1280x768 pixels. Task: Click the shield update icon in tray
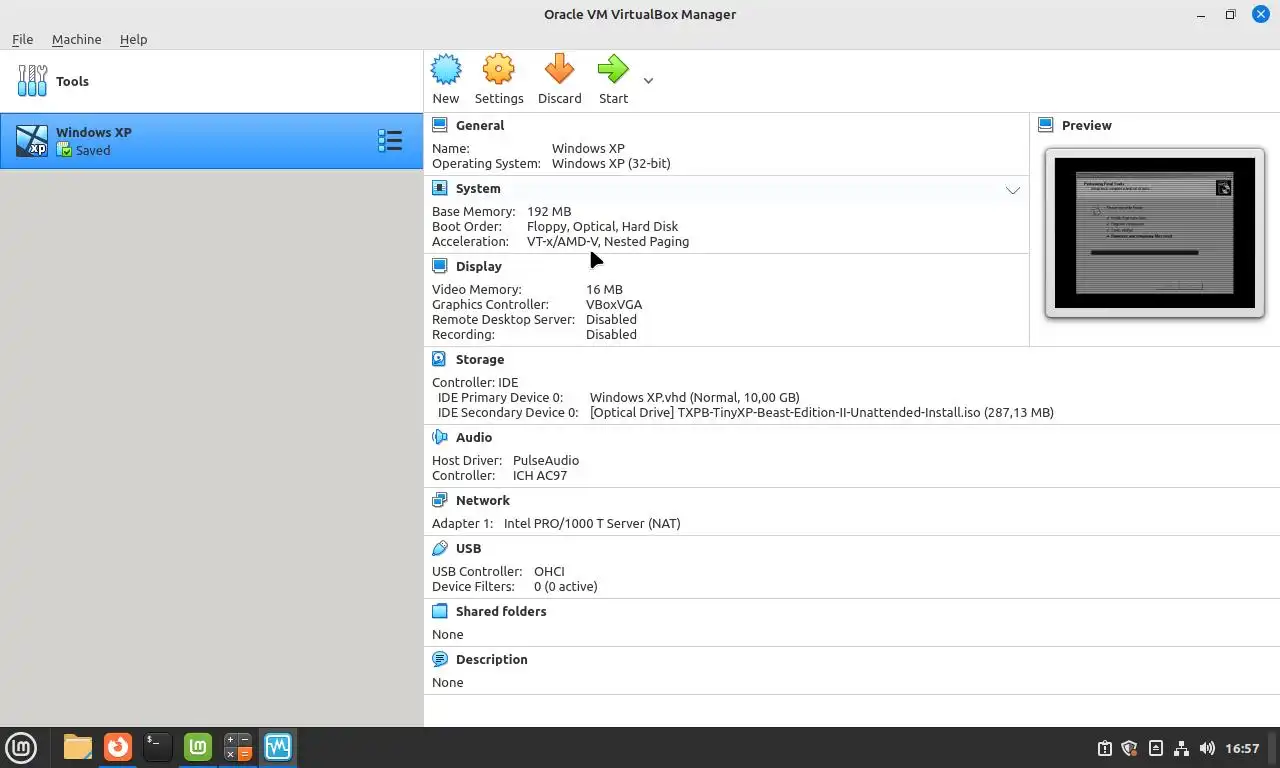point(1130,748)
